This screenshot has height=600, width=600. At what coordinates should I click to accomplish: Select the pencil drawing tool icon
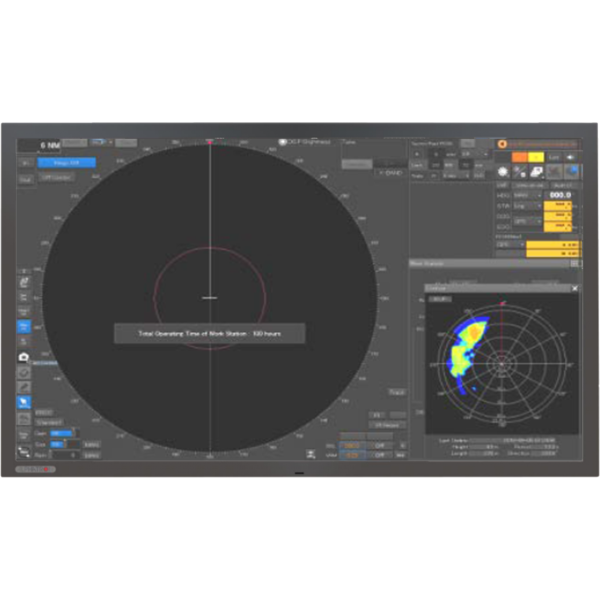[x=24, y=387]
